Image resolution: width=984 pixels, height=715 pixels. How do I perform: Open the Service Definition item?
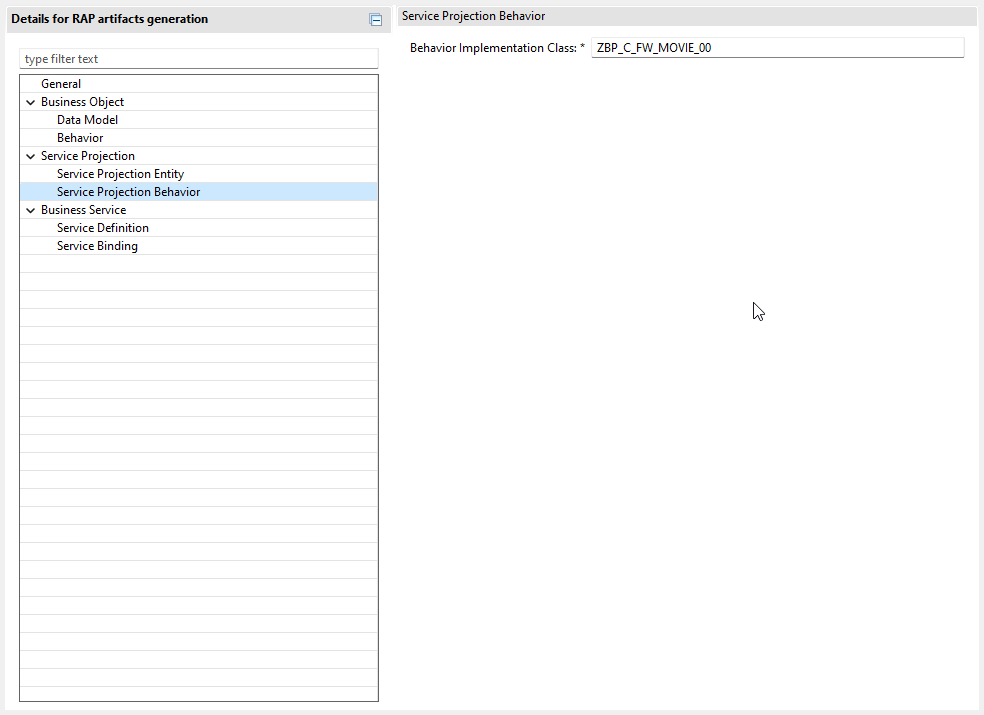[x=103, y=228]
